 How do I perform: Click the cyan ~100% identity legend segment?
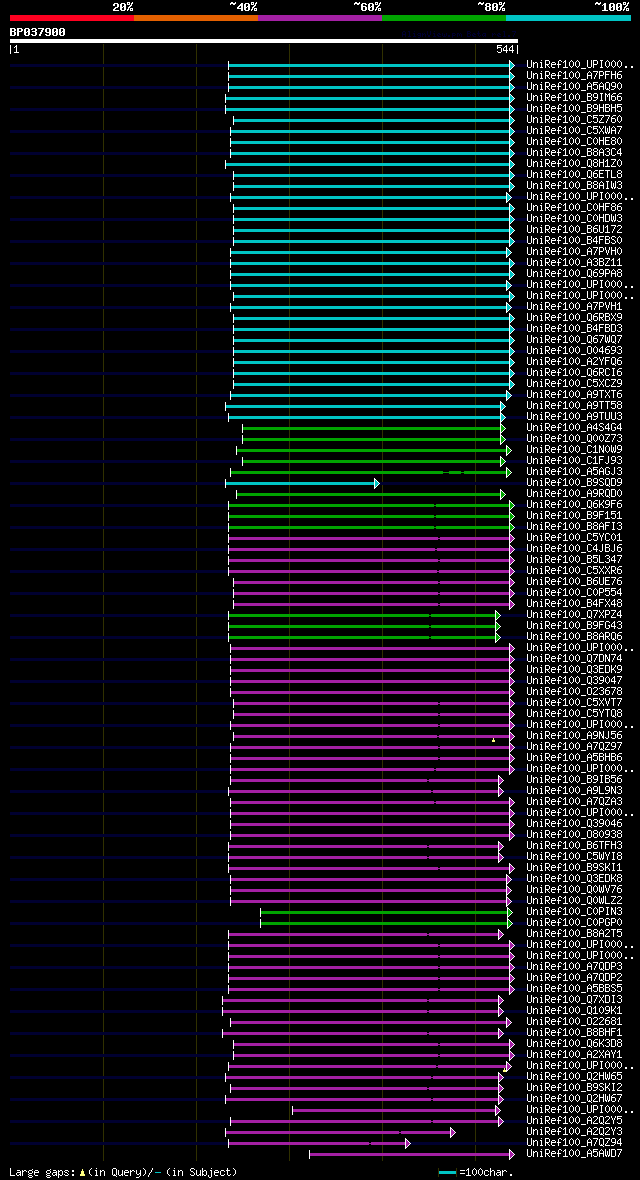[x=568, y=17]
